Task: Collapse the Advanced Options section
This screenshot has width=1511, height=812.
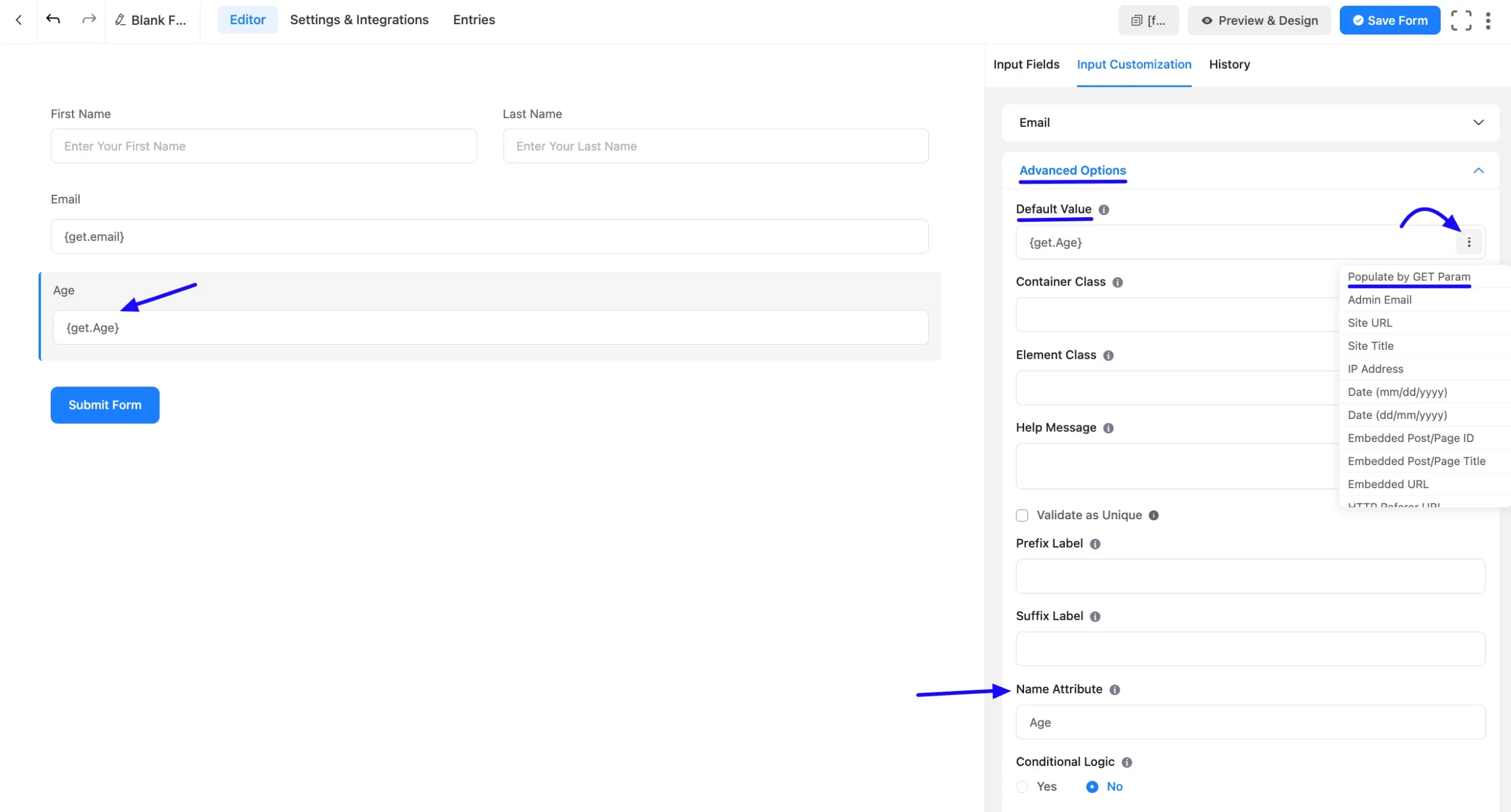Action: coord(1479,171)
